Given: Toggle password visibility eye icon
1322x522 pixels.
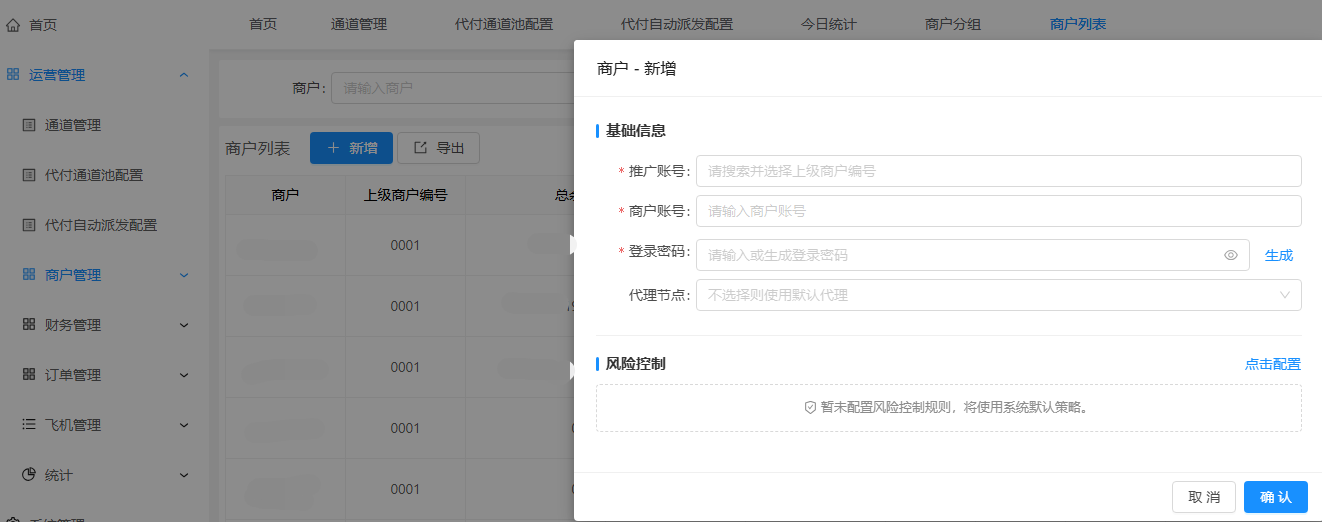Looking at the screenshot, I should [1231, 255].
